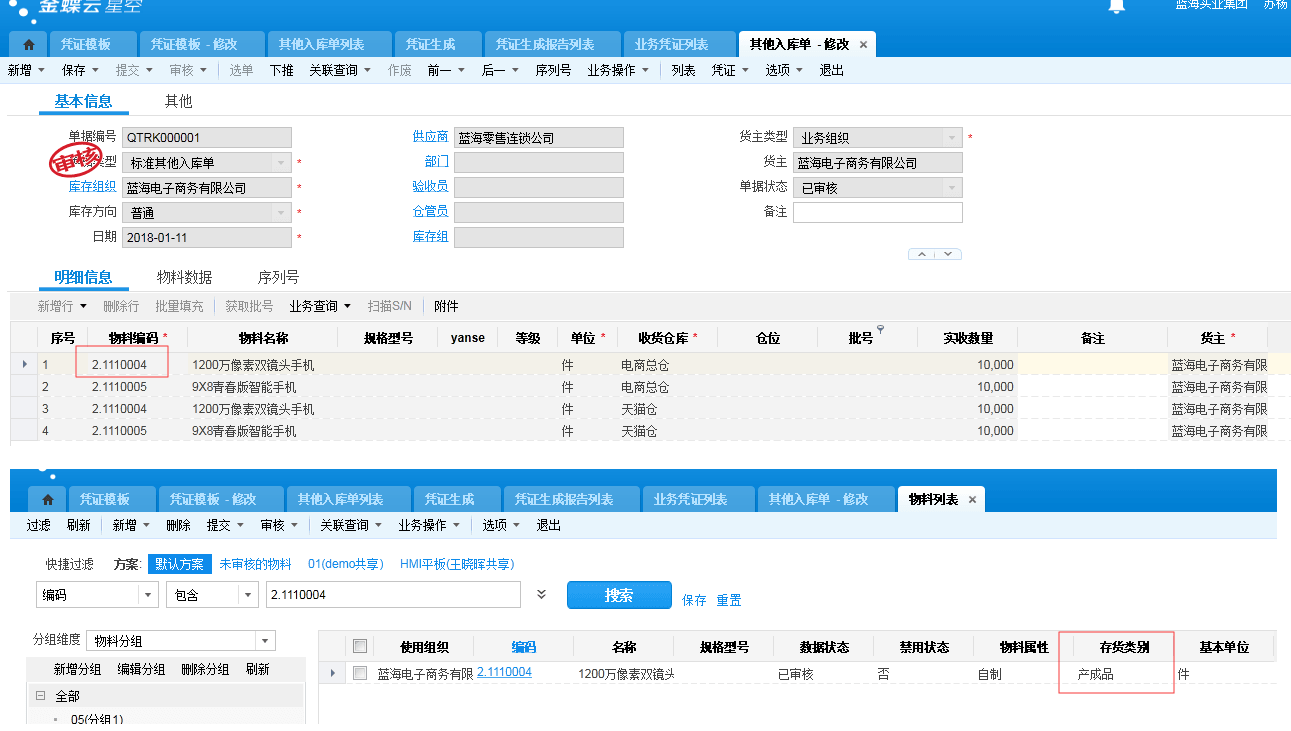
Task: Open material link 2.1110004 in the list
Action: point(504,673)
